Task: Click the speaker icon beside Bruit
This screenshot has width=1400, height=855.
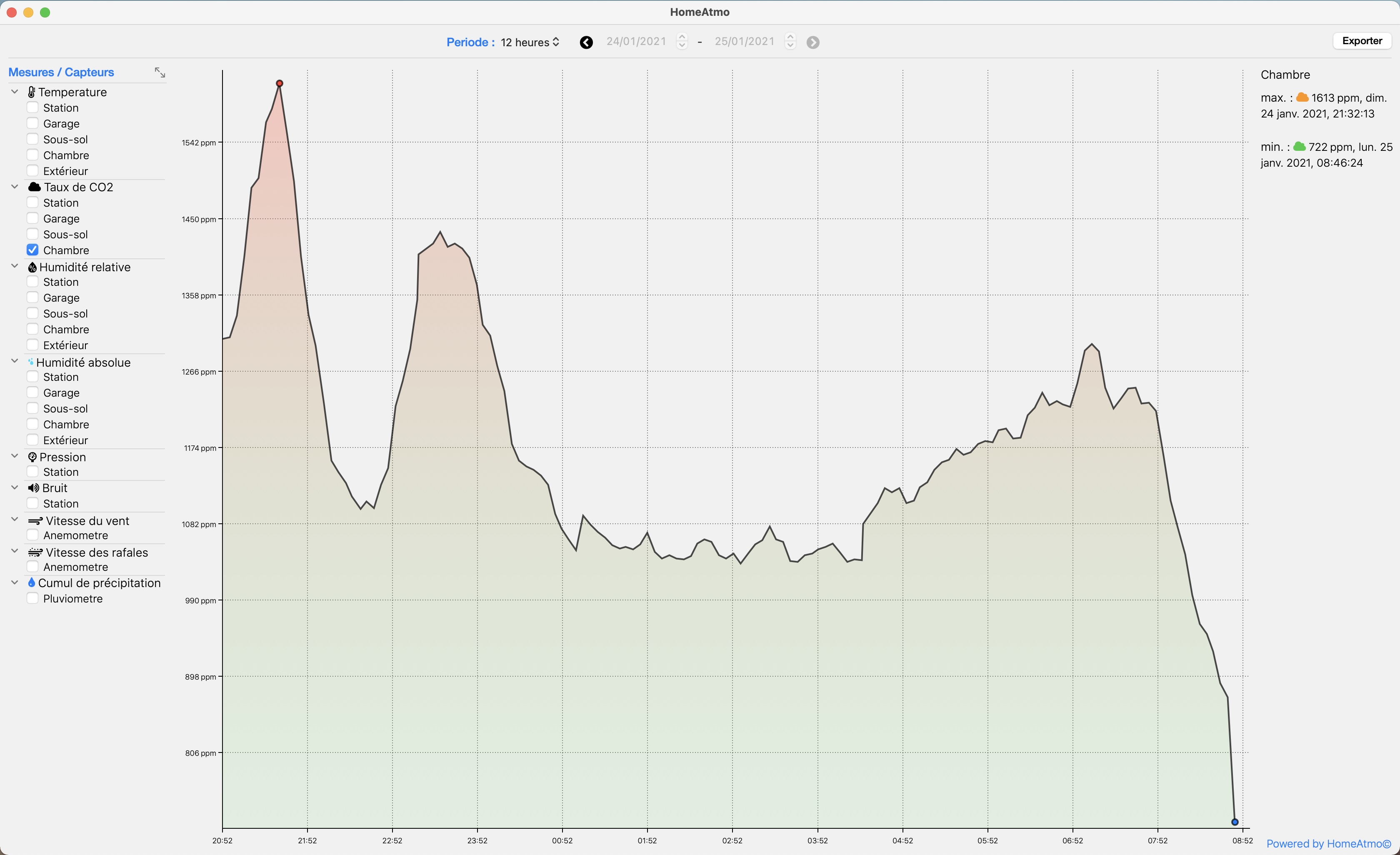Action: click(x=33, y=488)
